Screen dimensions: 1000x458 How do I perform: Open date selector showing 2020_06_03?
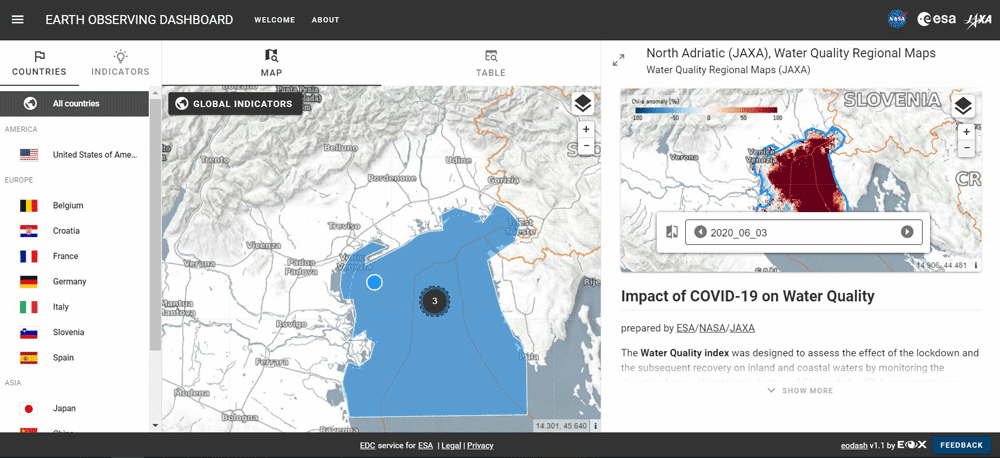coord(804,232)
